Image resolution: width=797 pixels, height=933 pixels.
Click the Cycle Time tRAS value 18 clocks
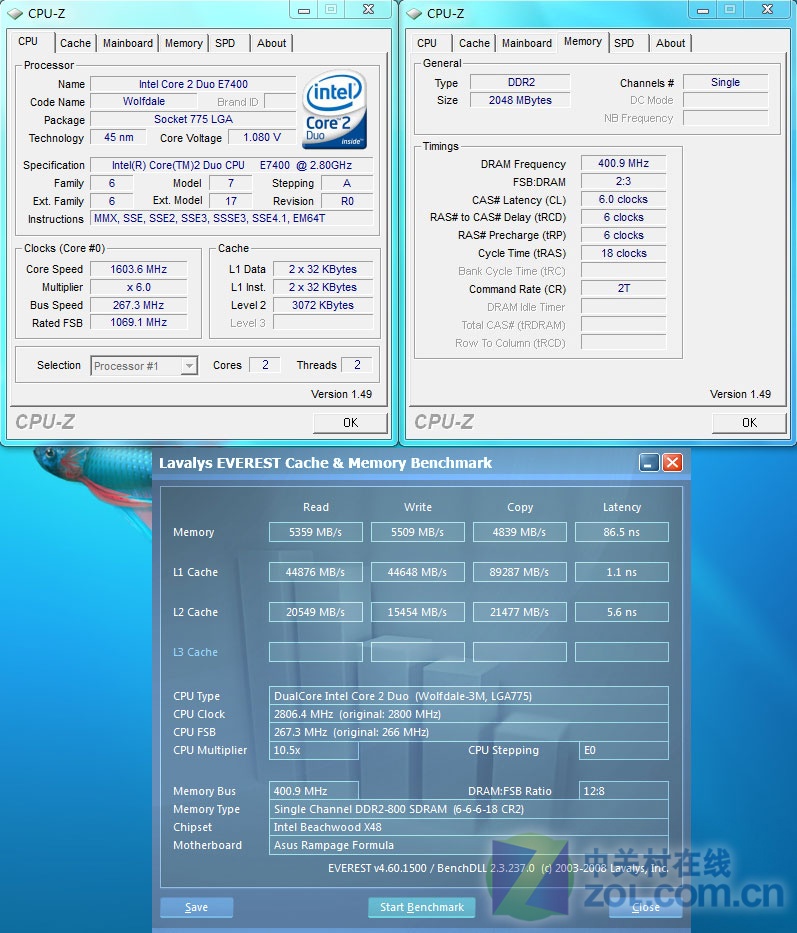(623, 253)
